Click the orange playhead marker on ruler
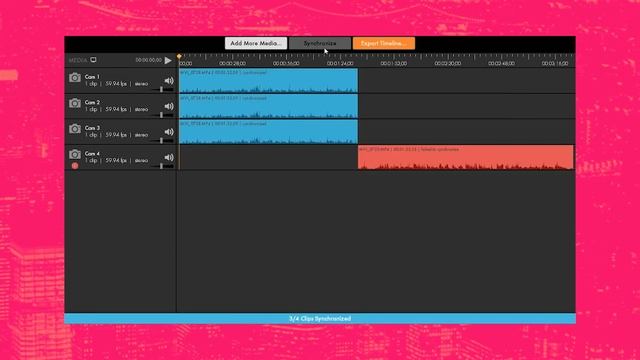 pyautogui.click(x=179, y=56)
